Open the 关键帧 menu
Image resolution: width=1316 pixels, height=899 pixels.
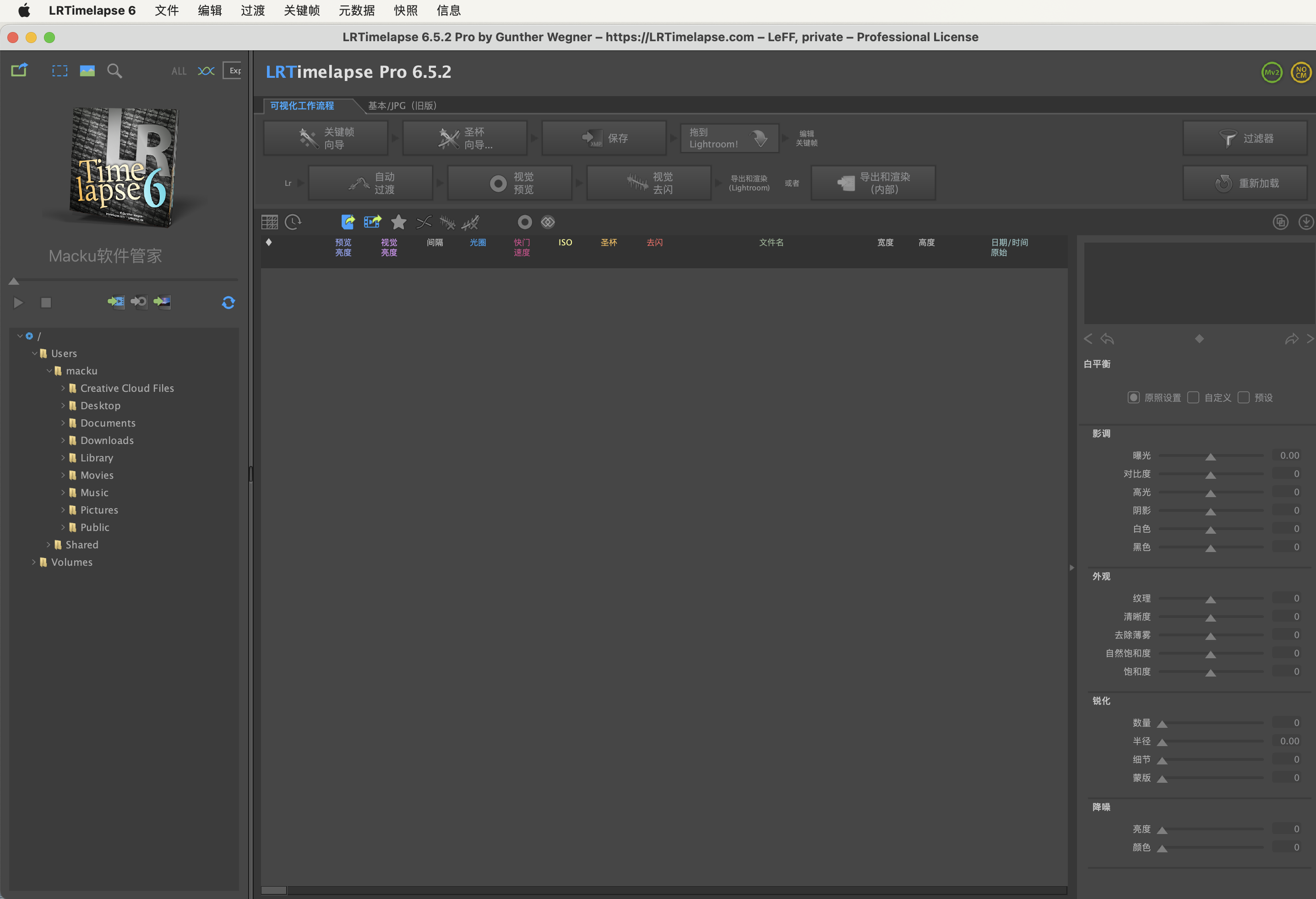[x=302, y=11]
